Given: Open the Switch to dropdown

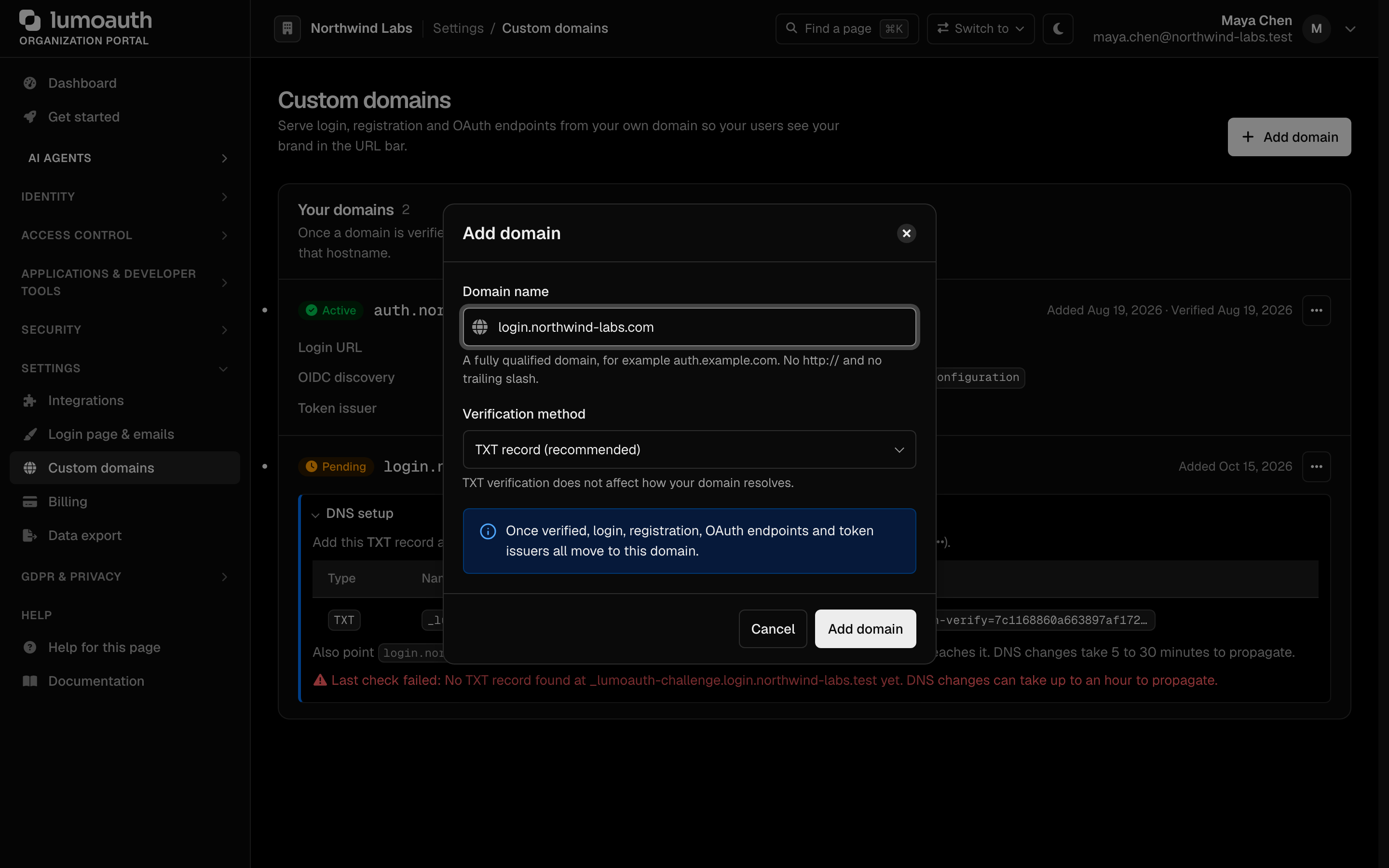Looking at the screenshot, I should 980,28.
